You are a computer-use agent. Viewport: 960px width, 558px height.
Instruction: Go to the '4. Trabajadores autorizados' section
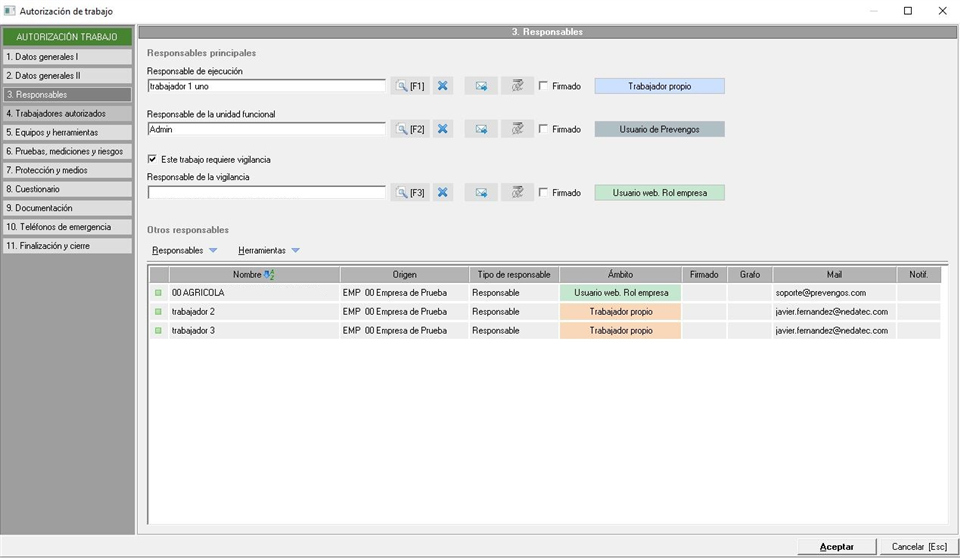coord(67,113)
